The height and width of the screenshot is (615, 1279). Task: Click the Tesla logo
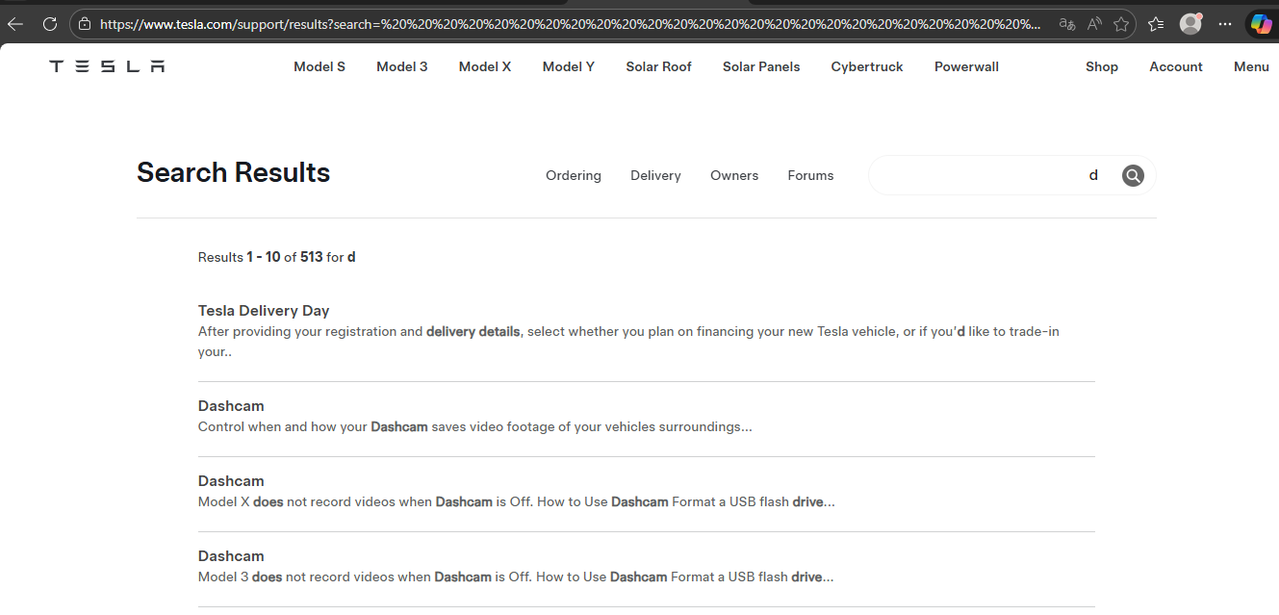click(107, 66)
